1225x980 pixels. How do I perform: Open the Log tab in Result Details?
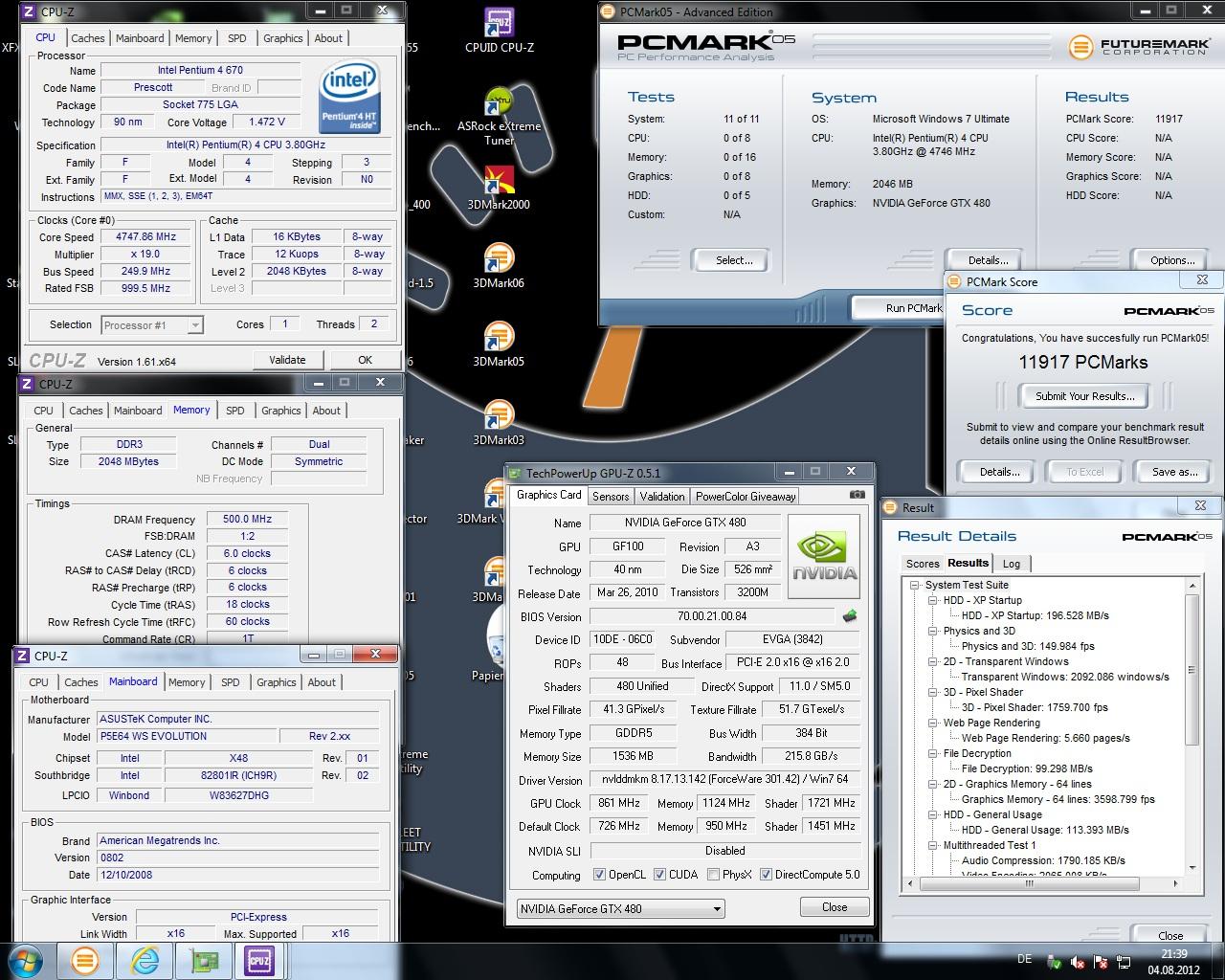tap(1012, 564)
